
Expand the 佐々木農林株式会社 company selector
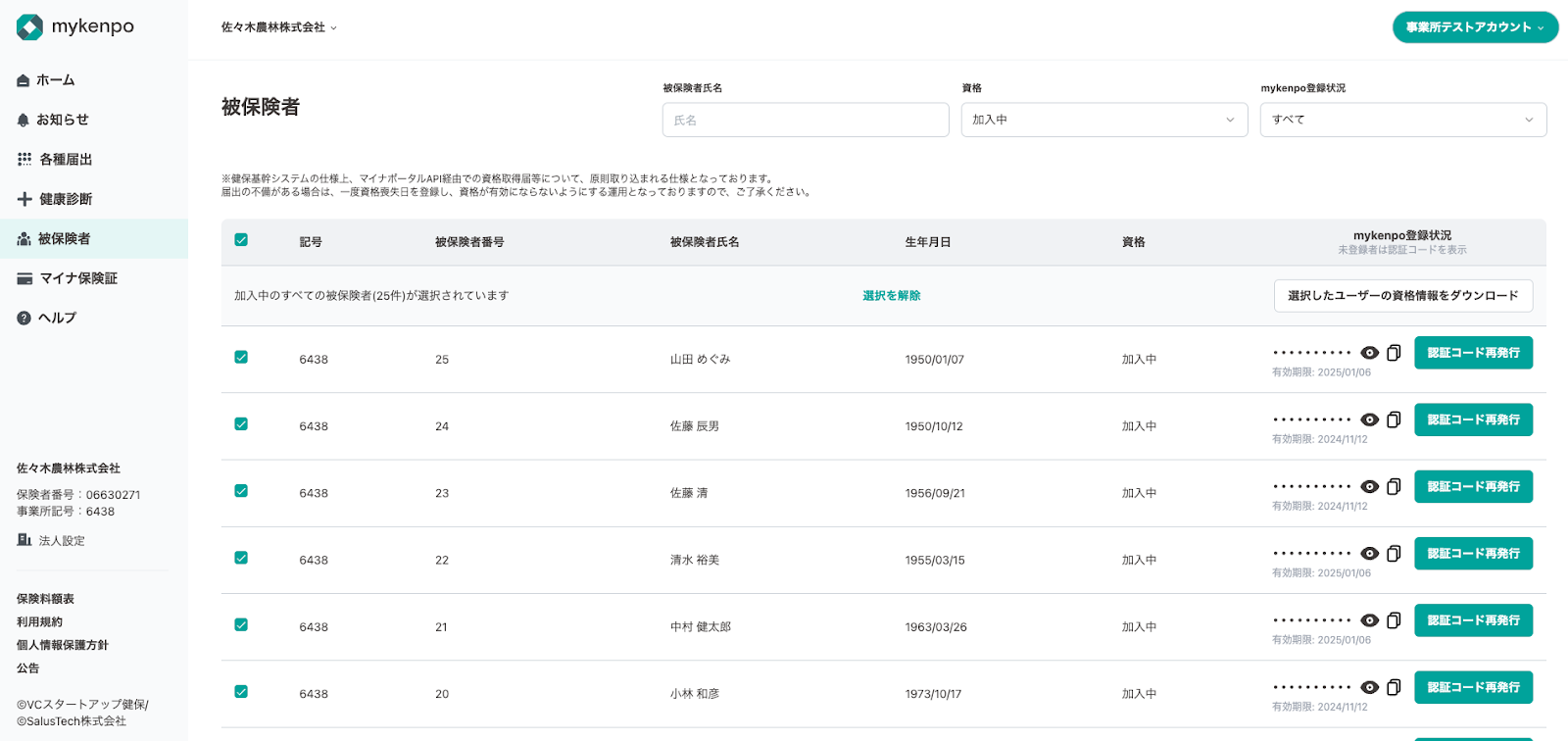point(279,27)
